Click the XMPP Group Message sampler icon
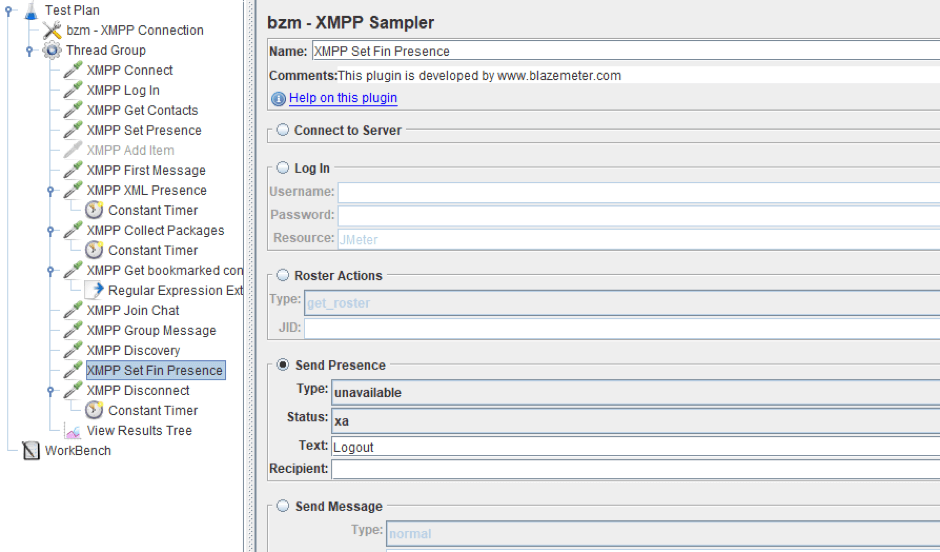Image resolution: width=940 pixels, height=552 pixels. 73,330
